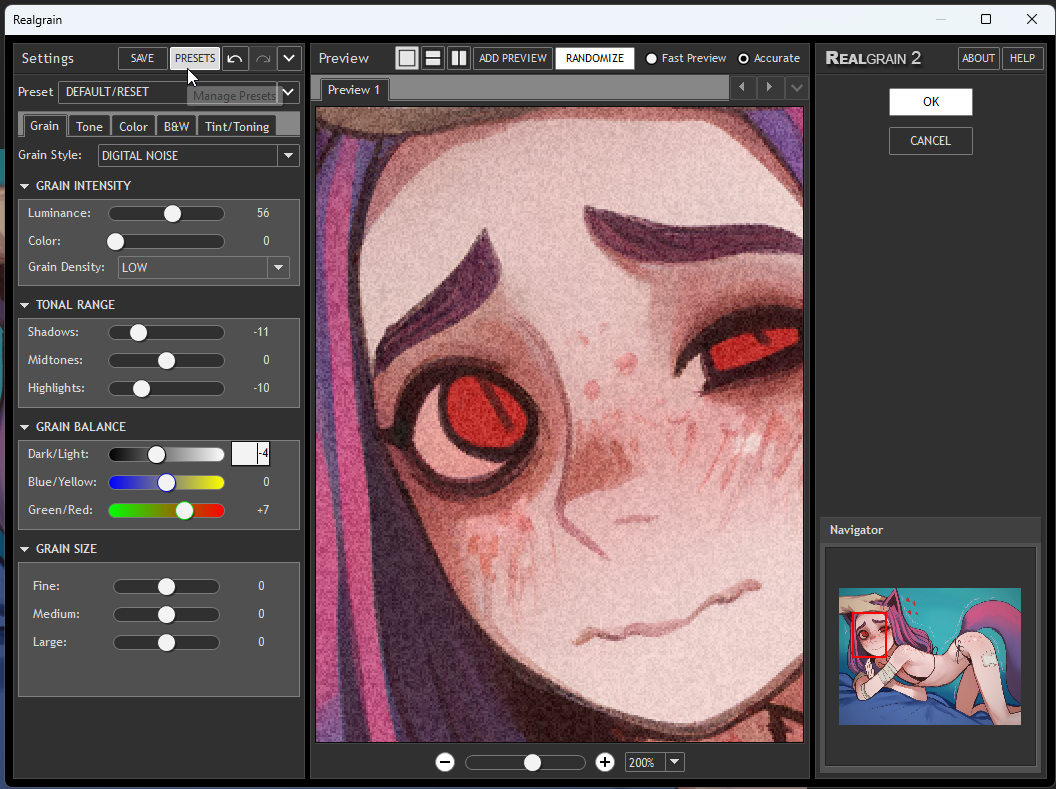Zoom in with plus icon

pyautogui.click(x=605, y=762)
